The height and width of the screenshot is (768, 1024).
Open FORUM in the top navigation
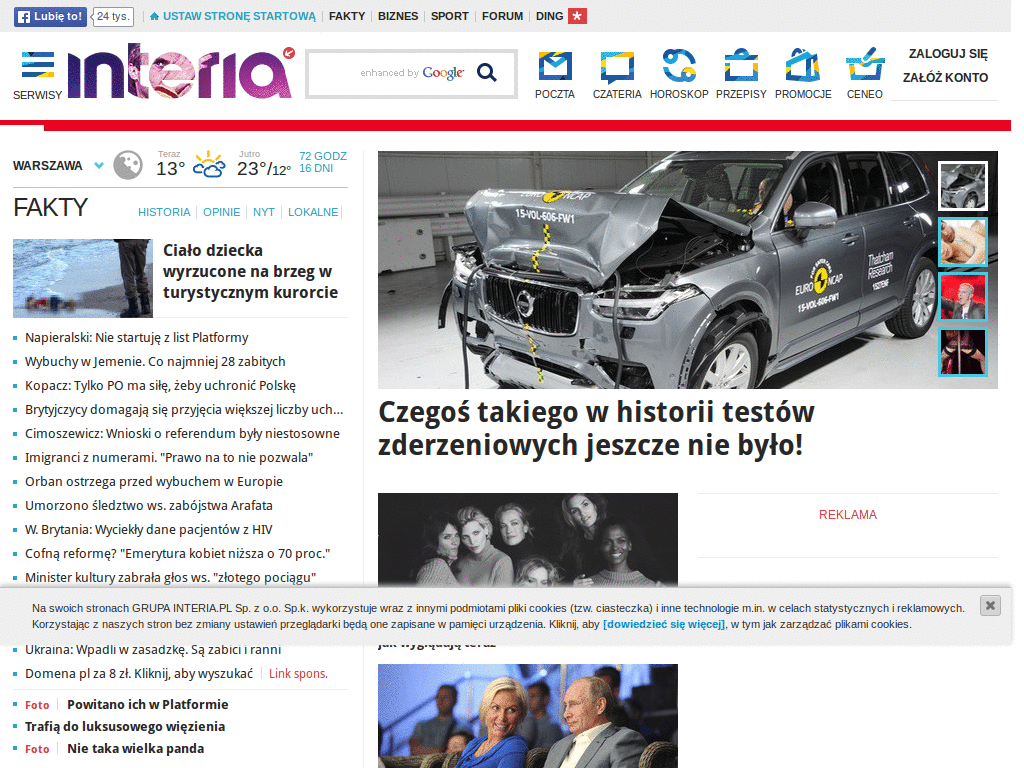pos(502,16)
